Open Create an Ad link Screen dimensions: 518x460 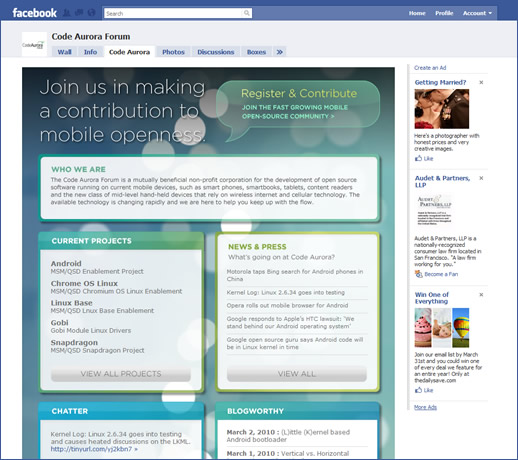pyautogui.click(x=430, y=68)
